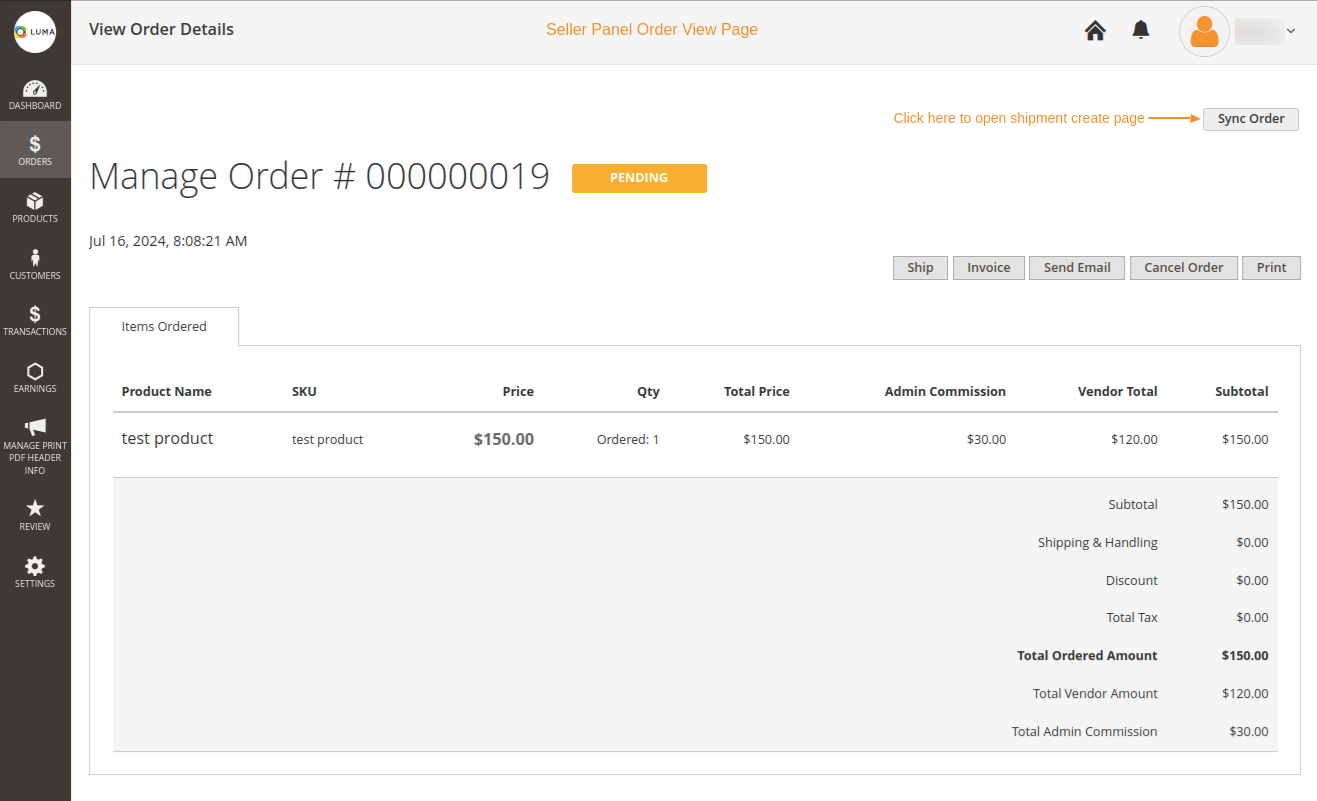Image resolution: width=1317 pixels, height=801 pixels.
Task: Expand the account dropdown menu
Action: pyautogui.click(x=1291, y=31)
